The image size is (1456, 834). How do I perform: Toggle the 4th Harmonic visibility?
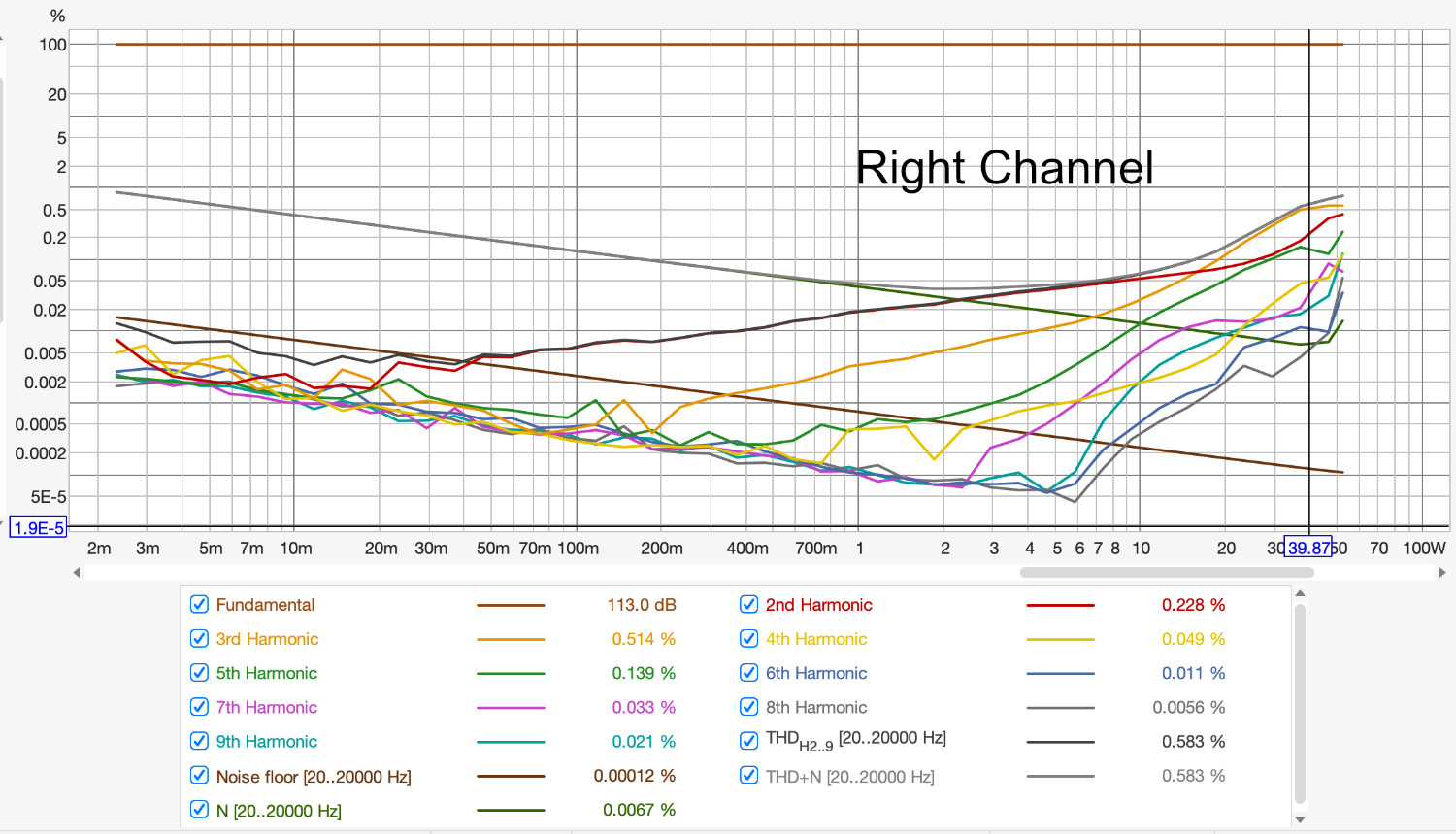748,638
